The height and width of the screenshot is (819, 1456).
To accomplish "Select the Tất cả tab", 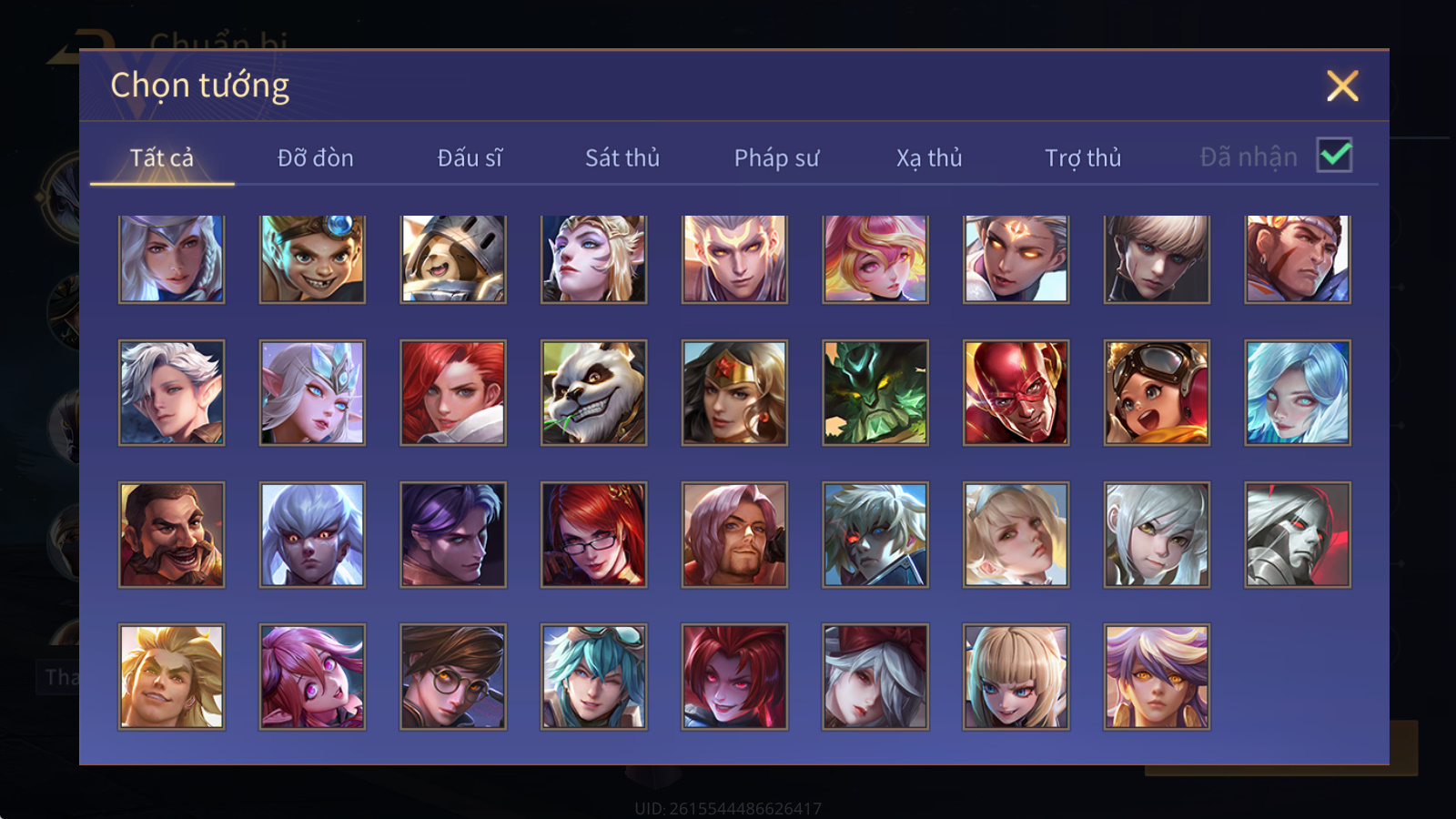I will tap(162, 157).
